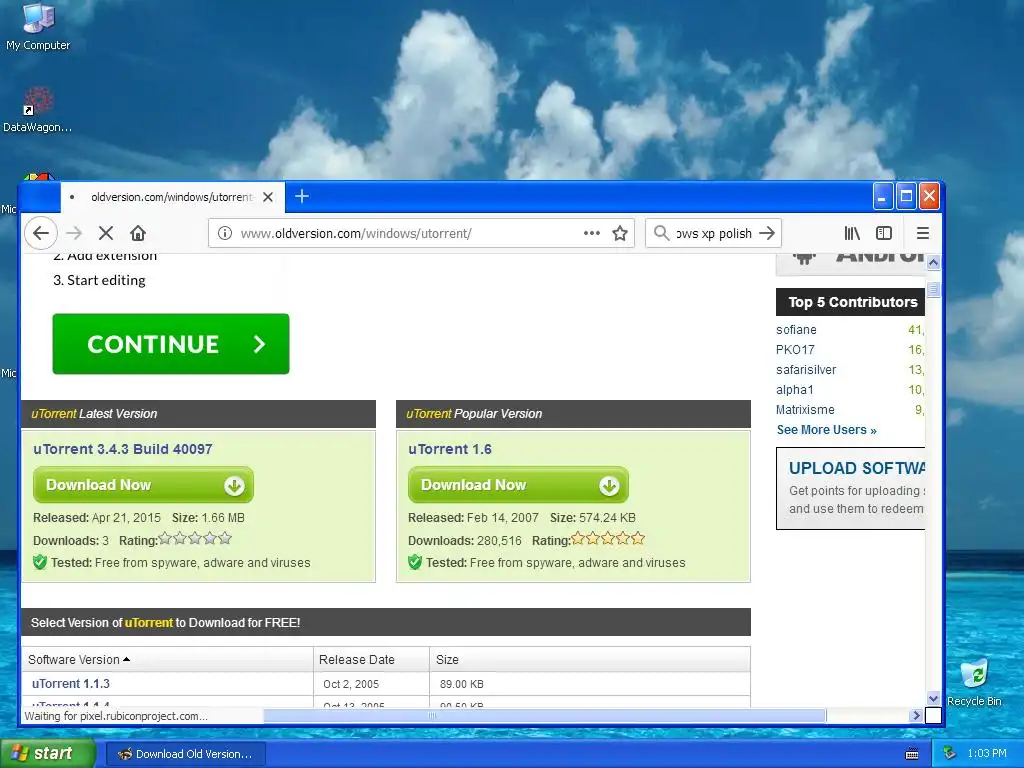
Task: Bookmark this page with the star icon
Action: click(x=620, y=233)
